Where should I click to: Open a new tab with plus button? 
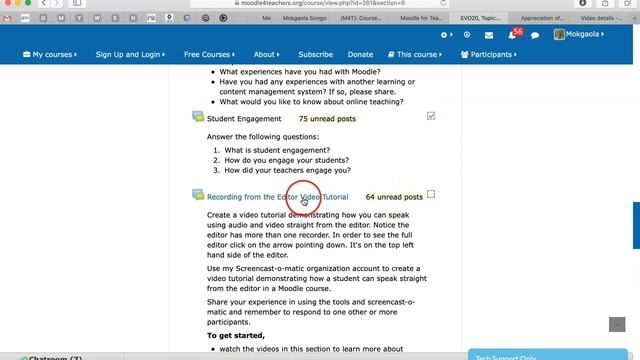(x=635, y=18)
